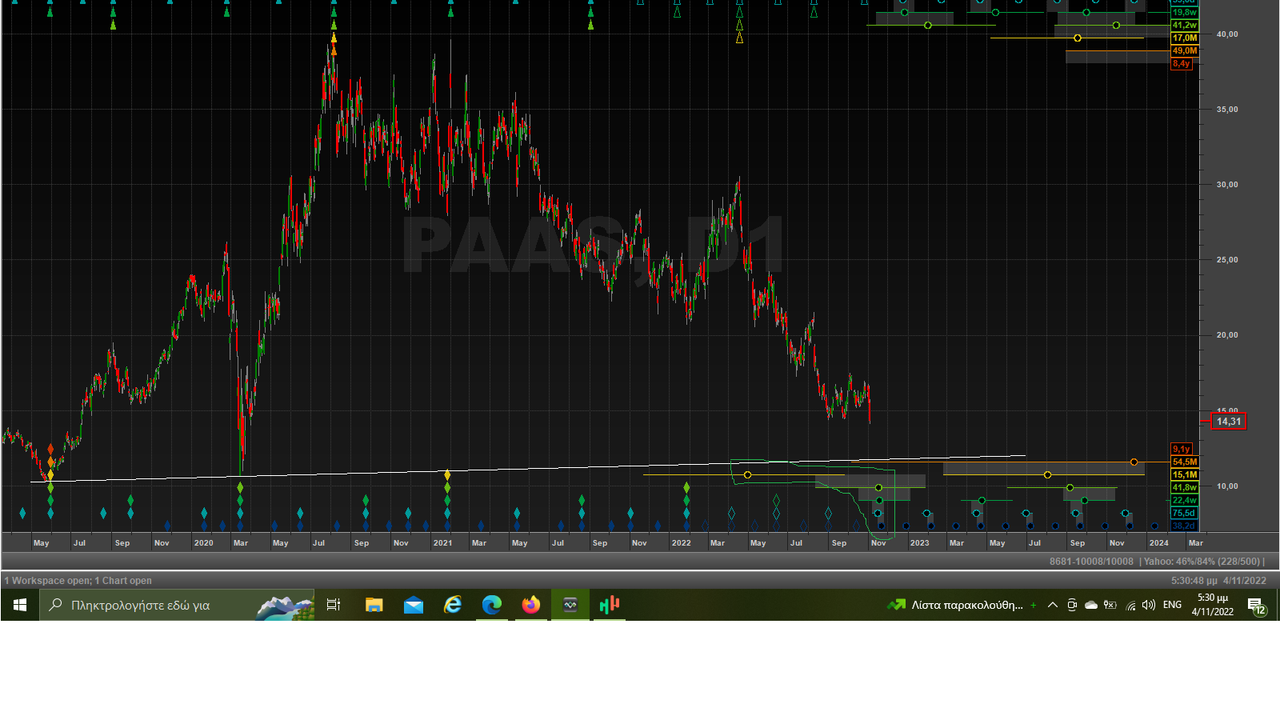The height and width of the screenshot is (720, 1280).
Task: Select the 15,1M cycle label at bottom
Action: [1184, 475]
